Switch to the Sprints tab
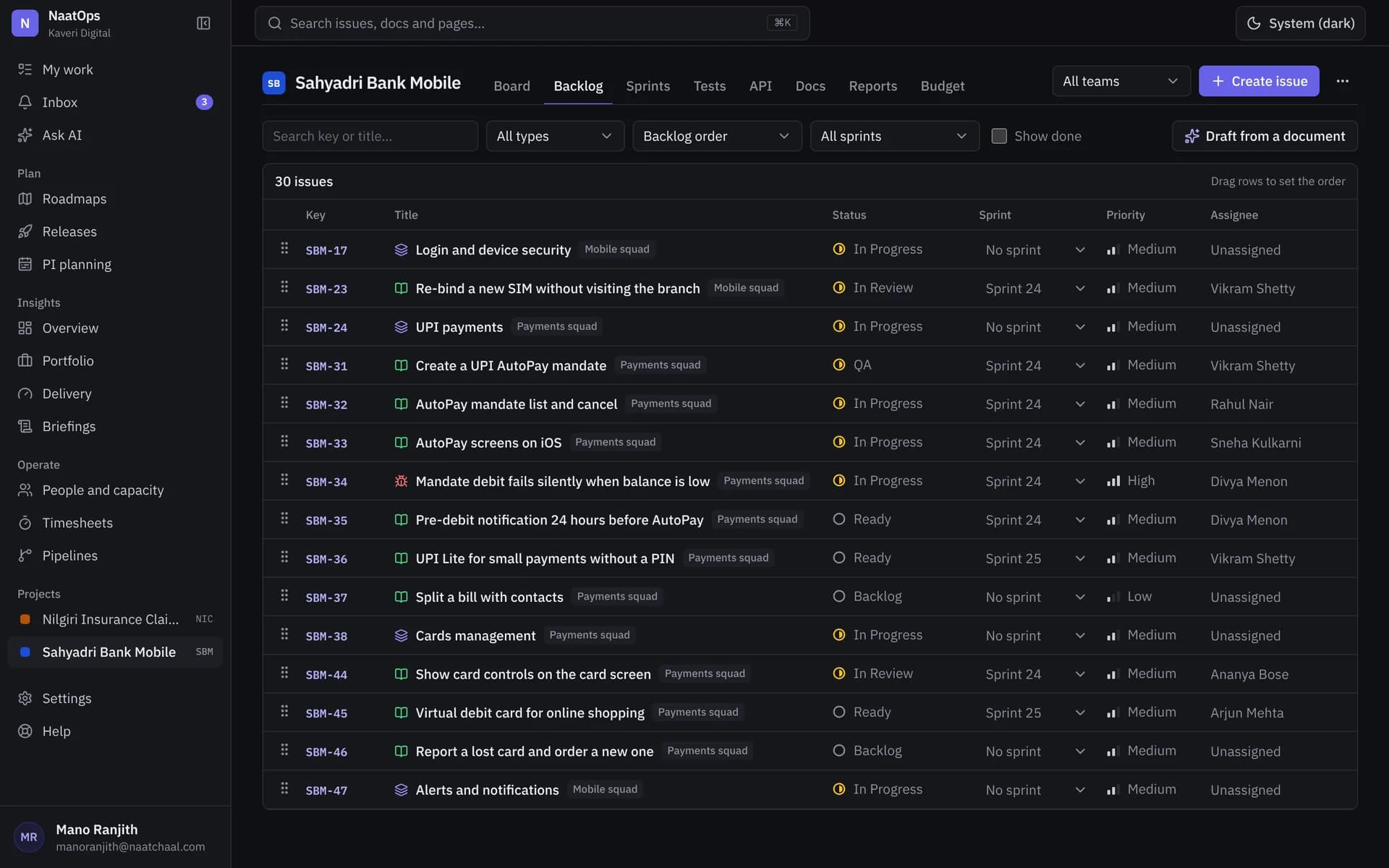 point(647,86)
